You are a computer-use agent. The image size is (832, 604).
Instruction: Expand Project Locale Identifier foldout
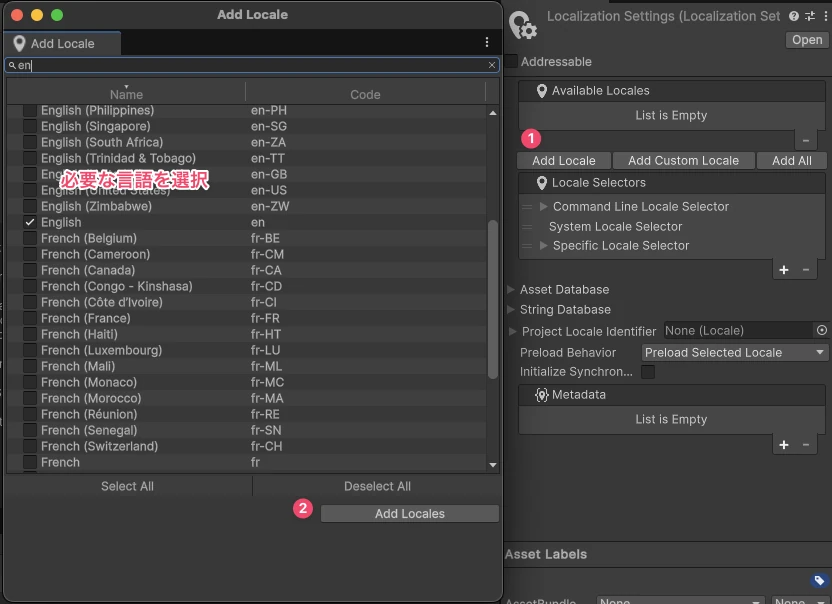513,331
